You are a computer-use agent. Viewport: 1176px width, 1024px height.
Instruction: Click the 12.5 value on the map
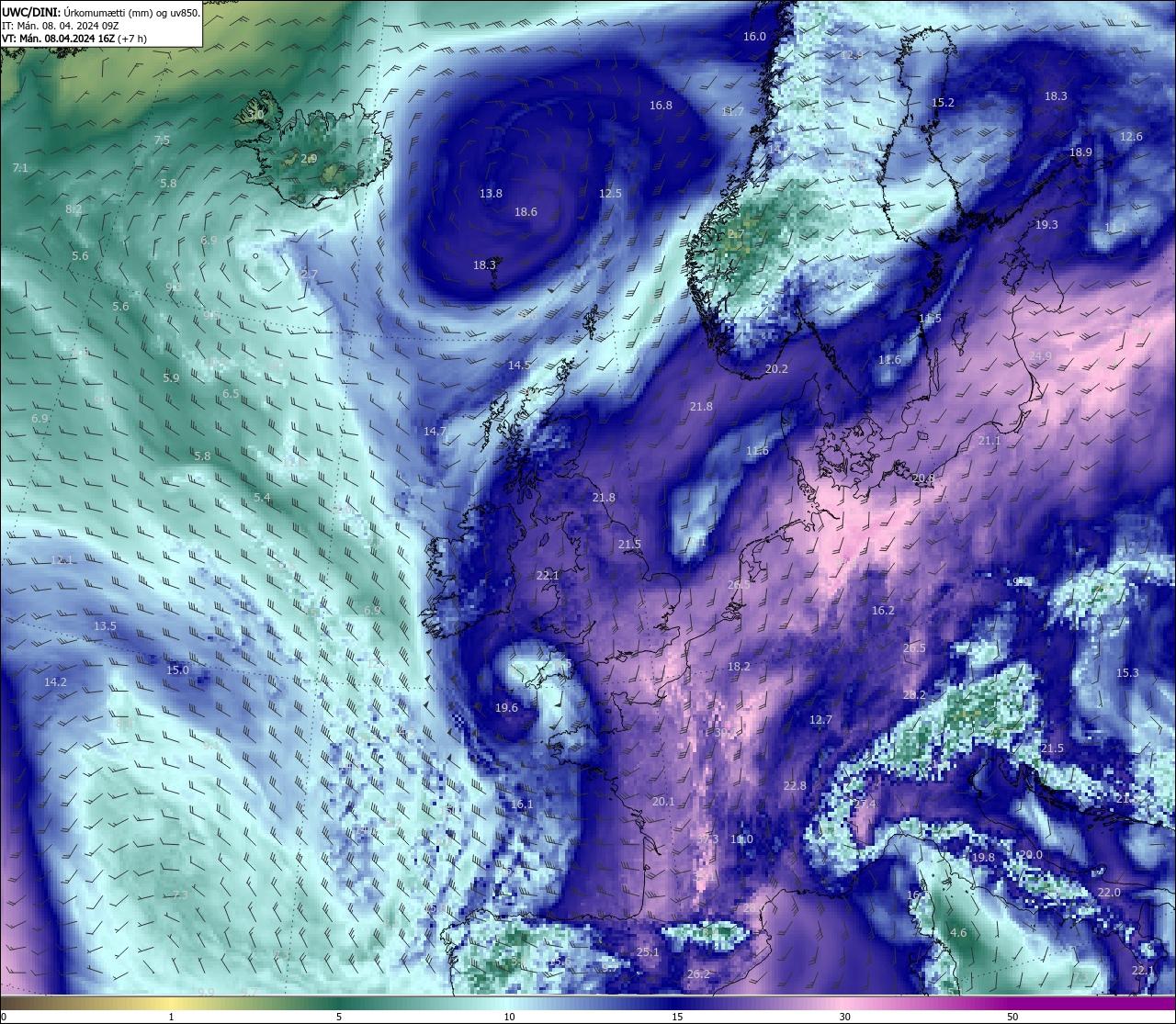pos(610,194)
